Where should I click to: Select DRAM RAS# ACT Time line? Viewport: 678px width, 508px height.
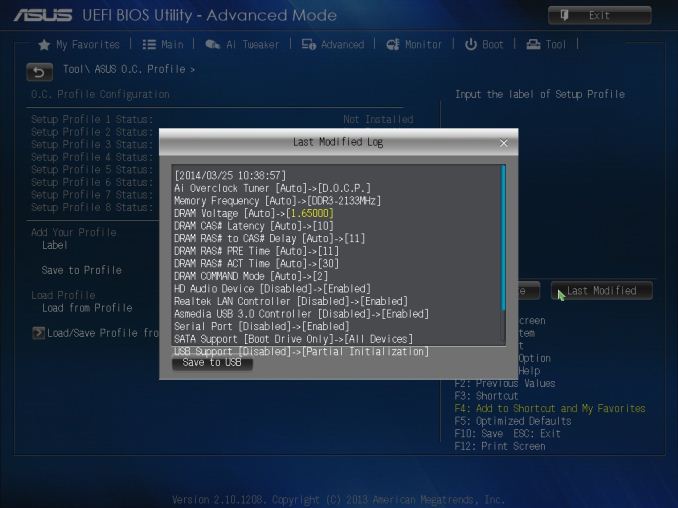pyautogui.click(x=256, y=263)
